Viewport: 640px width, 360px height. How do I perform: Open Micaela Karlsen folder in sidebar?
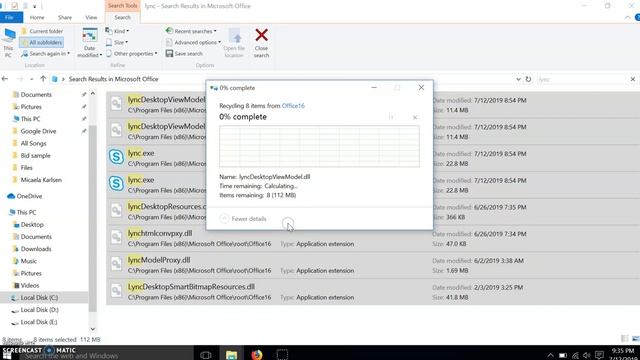[x=41, y=180]
